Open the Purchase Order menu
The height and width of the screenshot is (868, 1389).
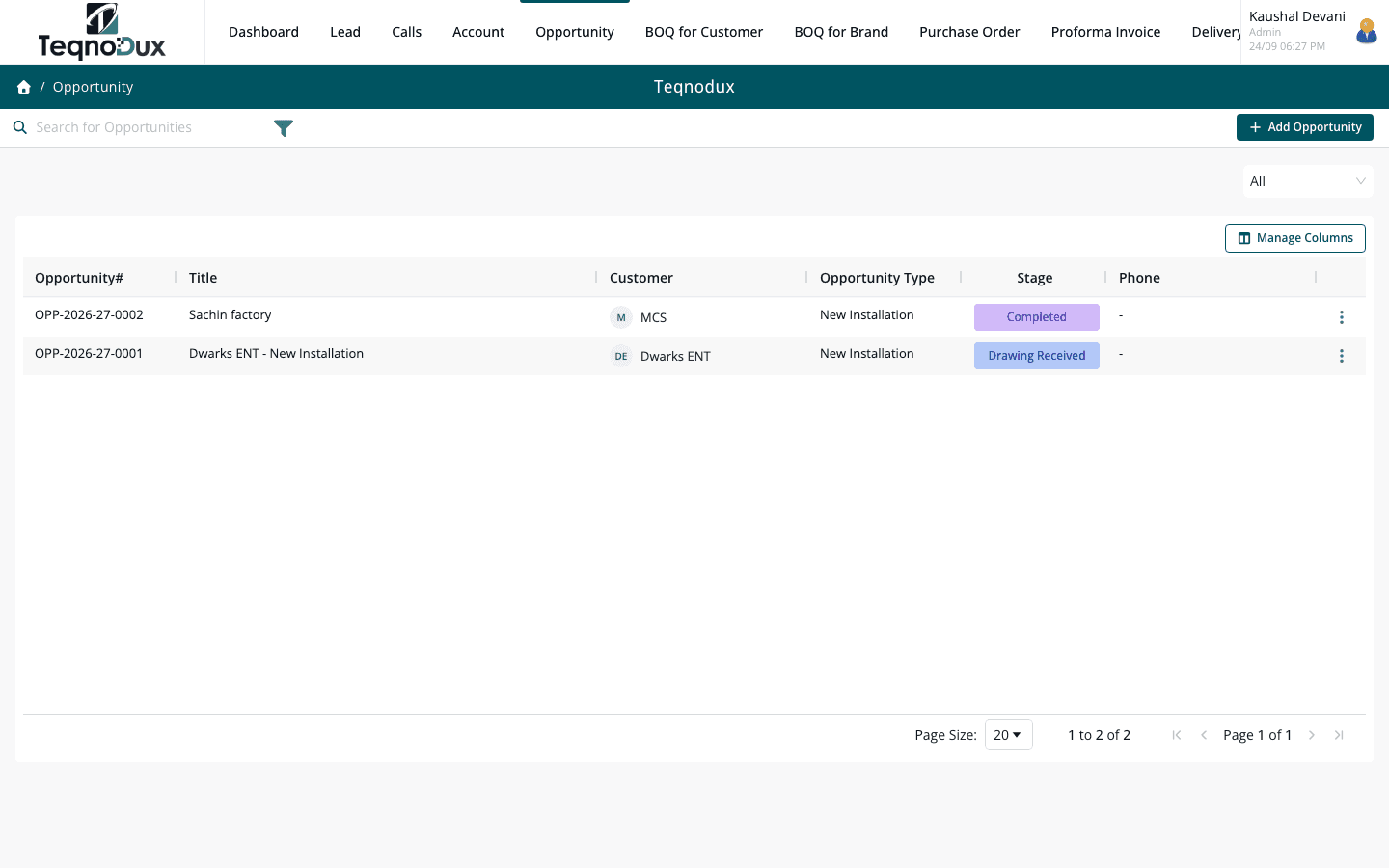point(969,32)
